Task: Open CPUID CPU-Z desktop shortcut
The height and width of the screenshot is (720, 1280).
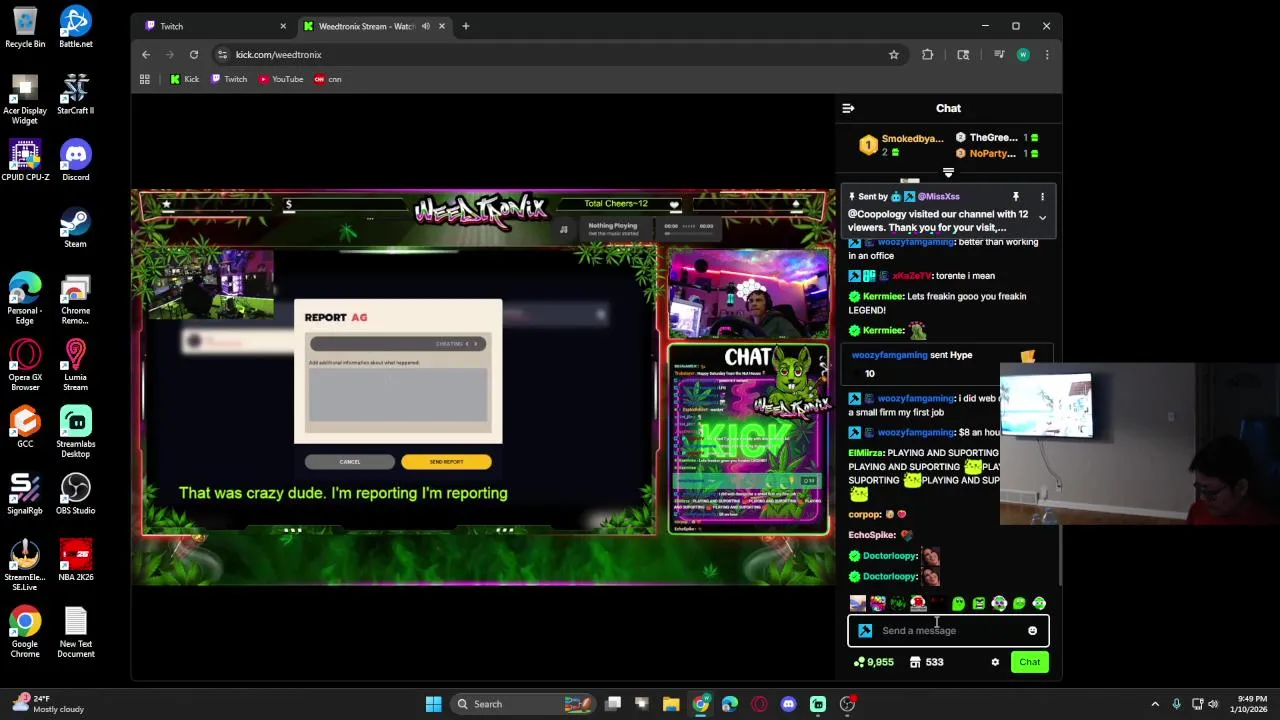Action: tap(25, 160)
